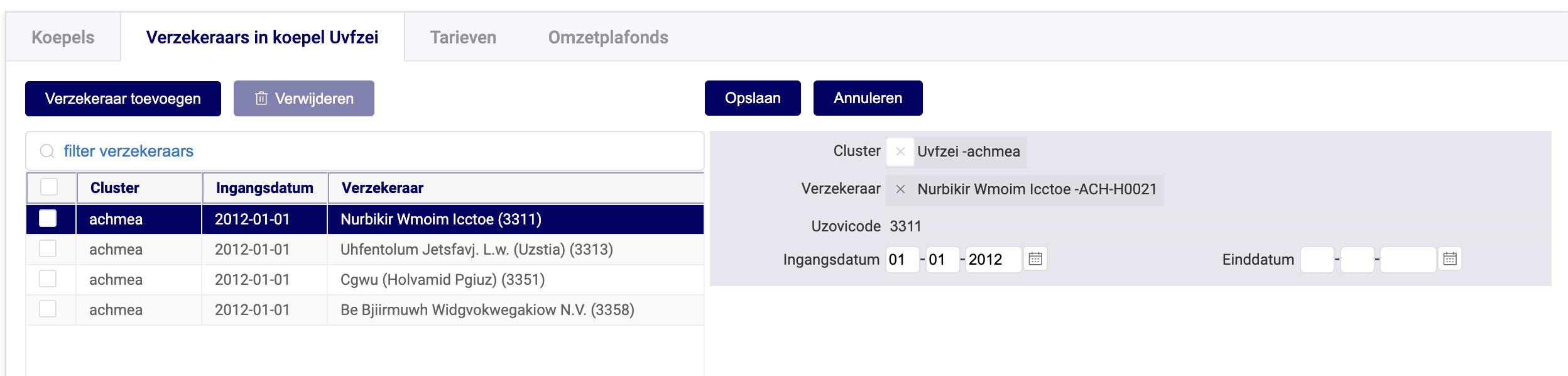Open the Einddatum calendar picker icon
This screenshot has width=1568, height=376.
click(1450, 258)
